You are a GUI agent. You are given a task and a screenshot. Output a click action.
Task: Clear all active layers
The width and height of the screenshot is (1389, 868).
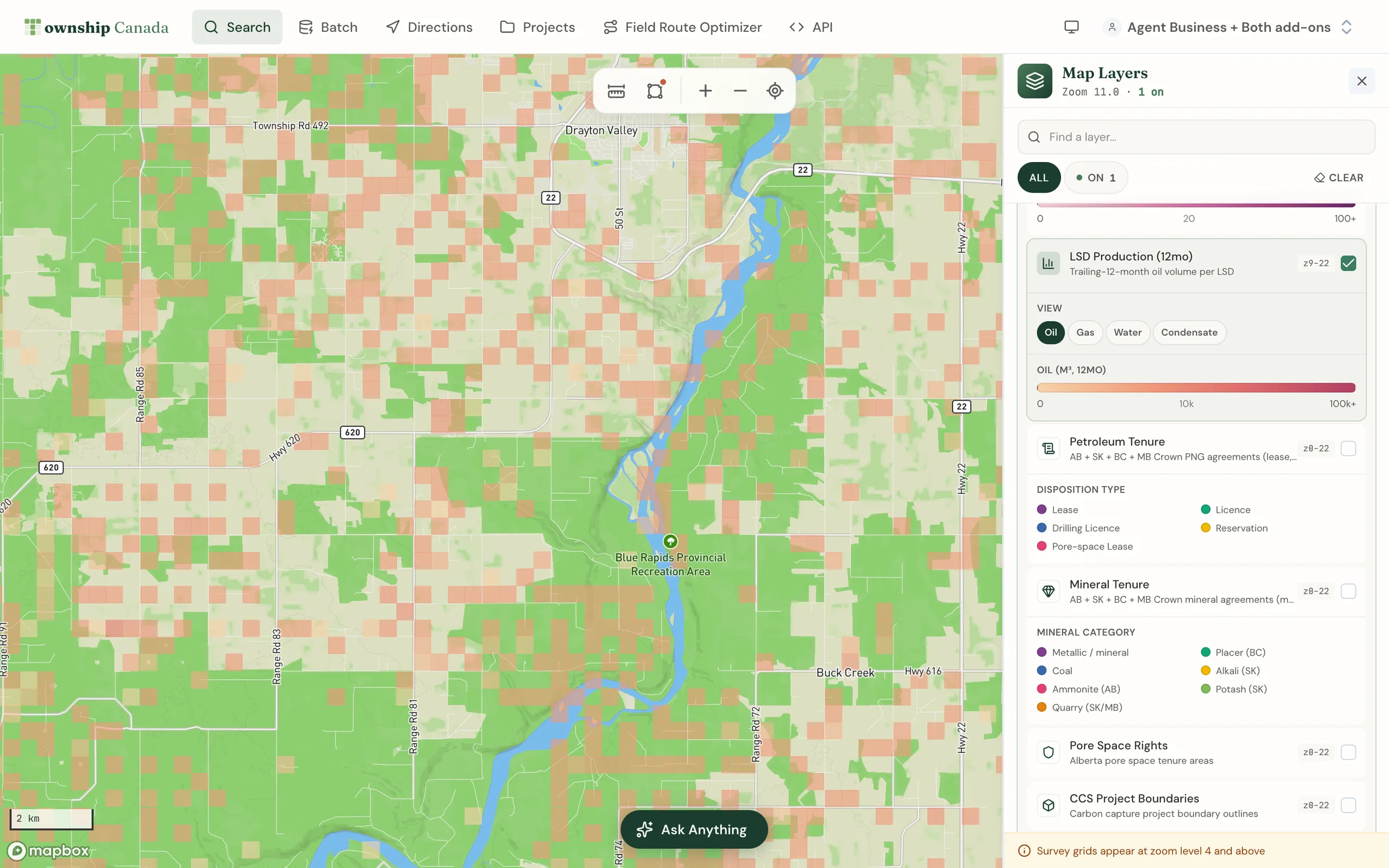click(x=1339, y=178)
